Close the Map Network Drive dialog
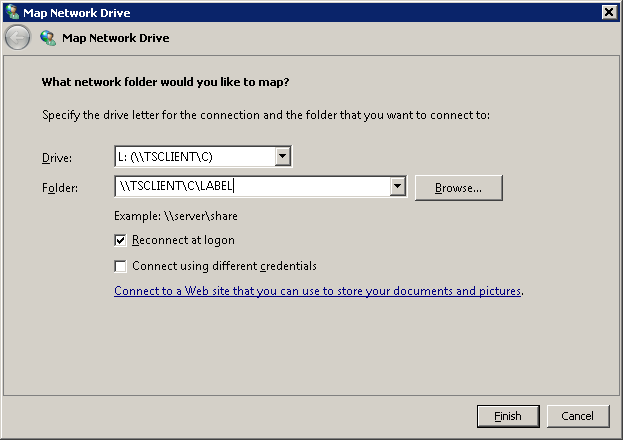 [x=609, y=12]
